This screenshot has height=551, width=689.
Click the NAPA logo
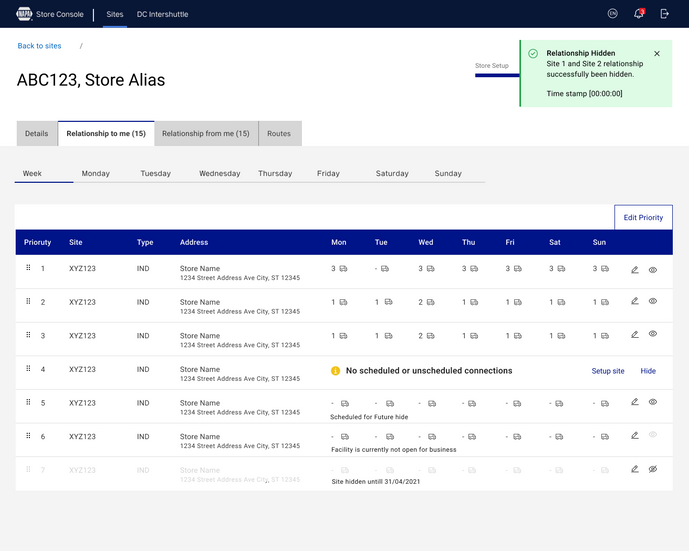pos(24,14)
